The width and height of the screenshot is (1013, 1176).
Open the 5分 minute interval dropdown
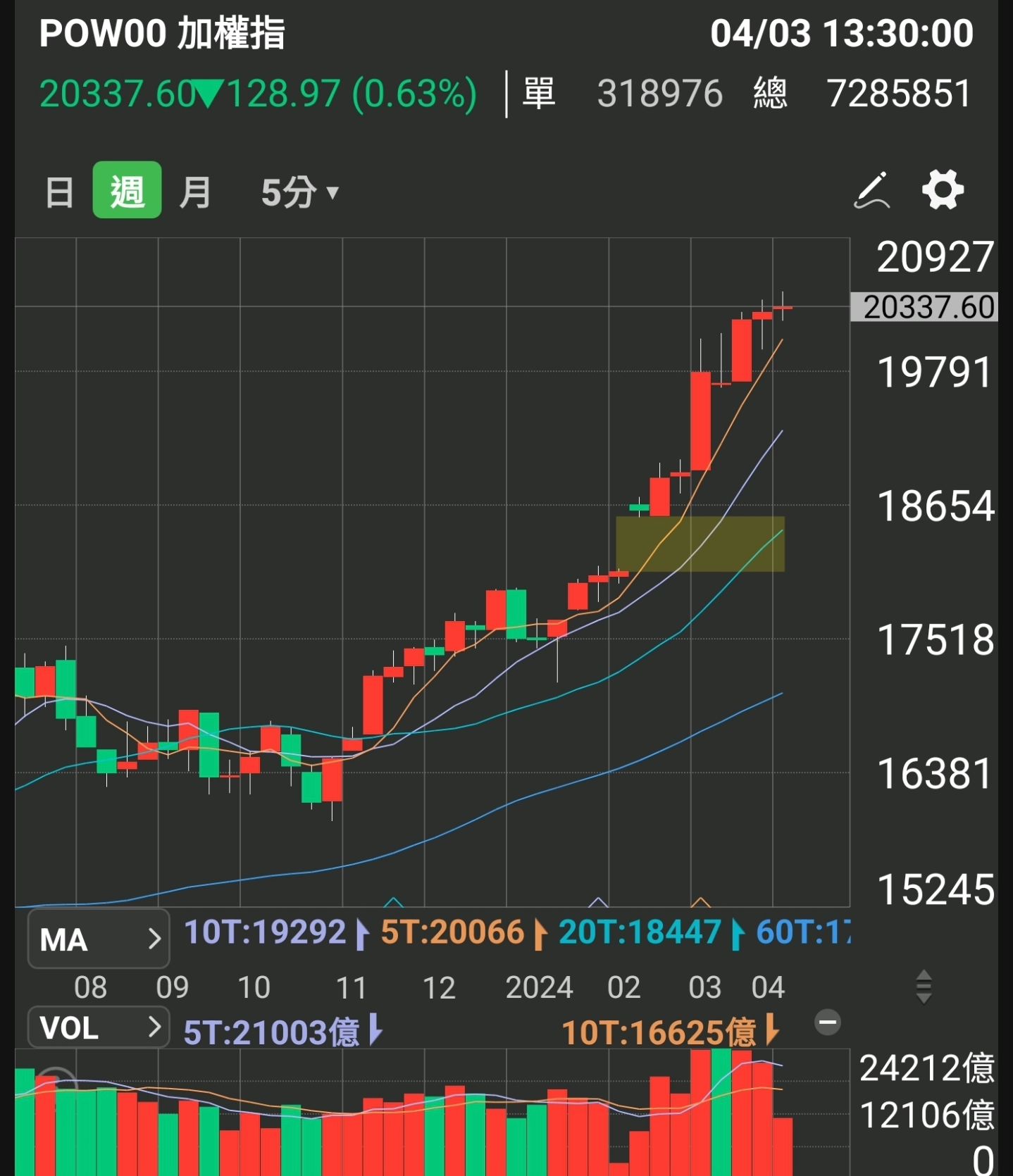299,192
